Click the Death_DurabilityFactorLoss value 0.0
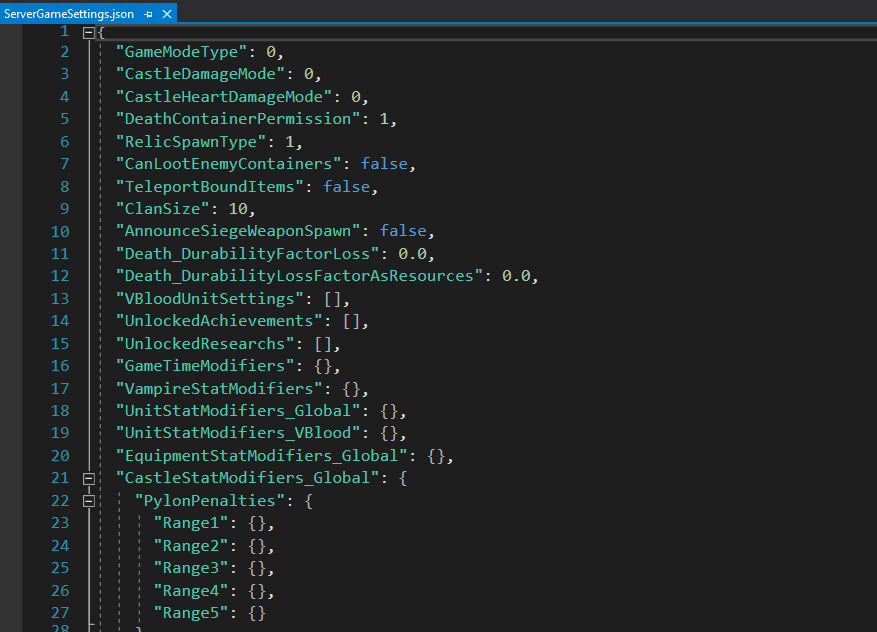 415,254
